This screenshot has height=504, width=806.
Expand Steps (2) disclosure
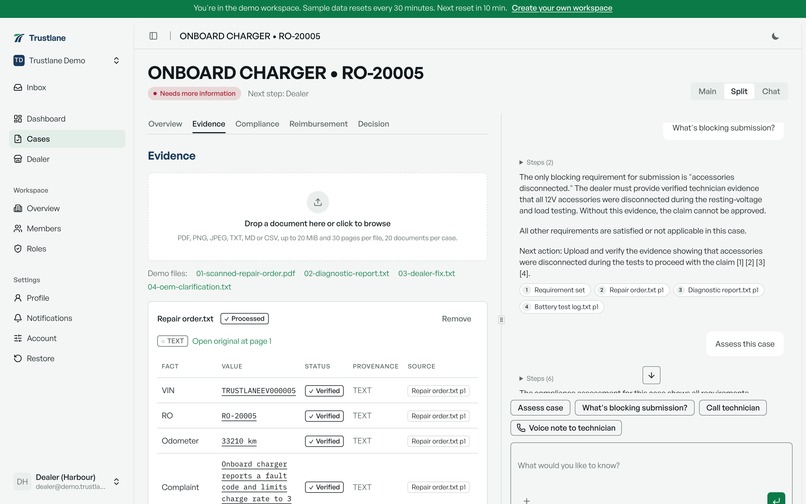pyautogui.click(x=536, y=163)
